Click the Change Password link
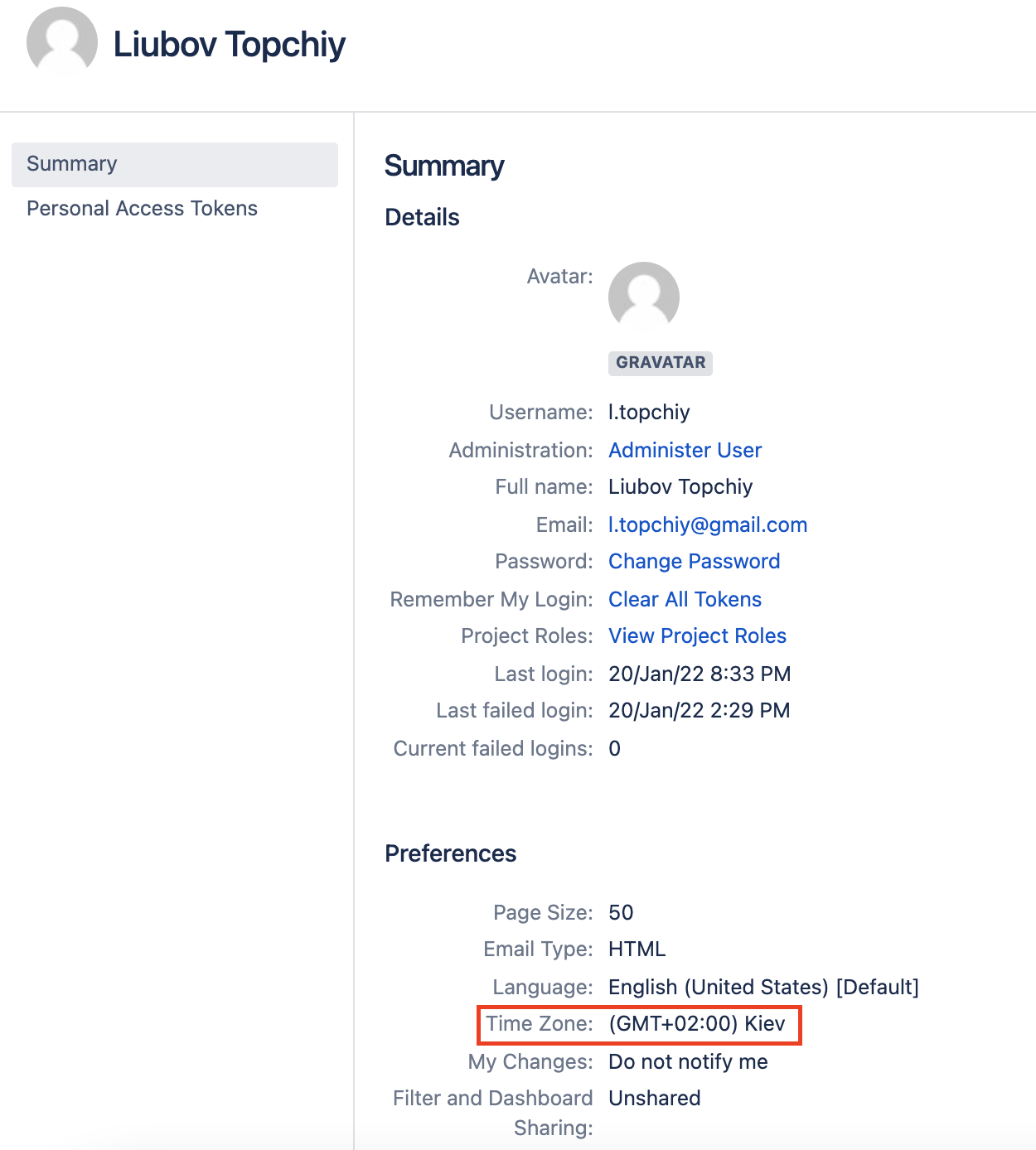 click(694, 561)
